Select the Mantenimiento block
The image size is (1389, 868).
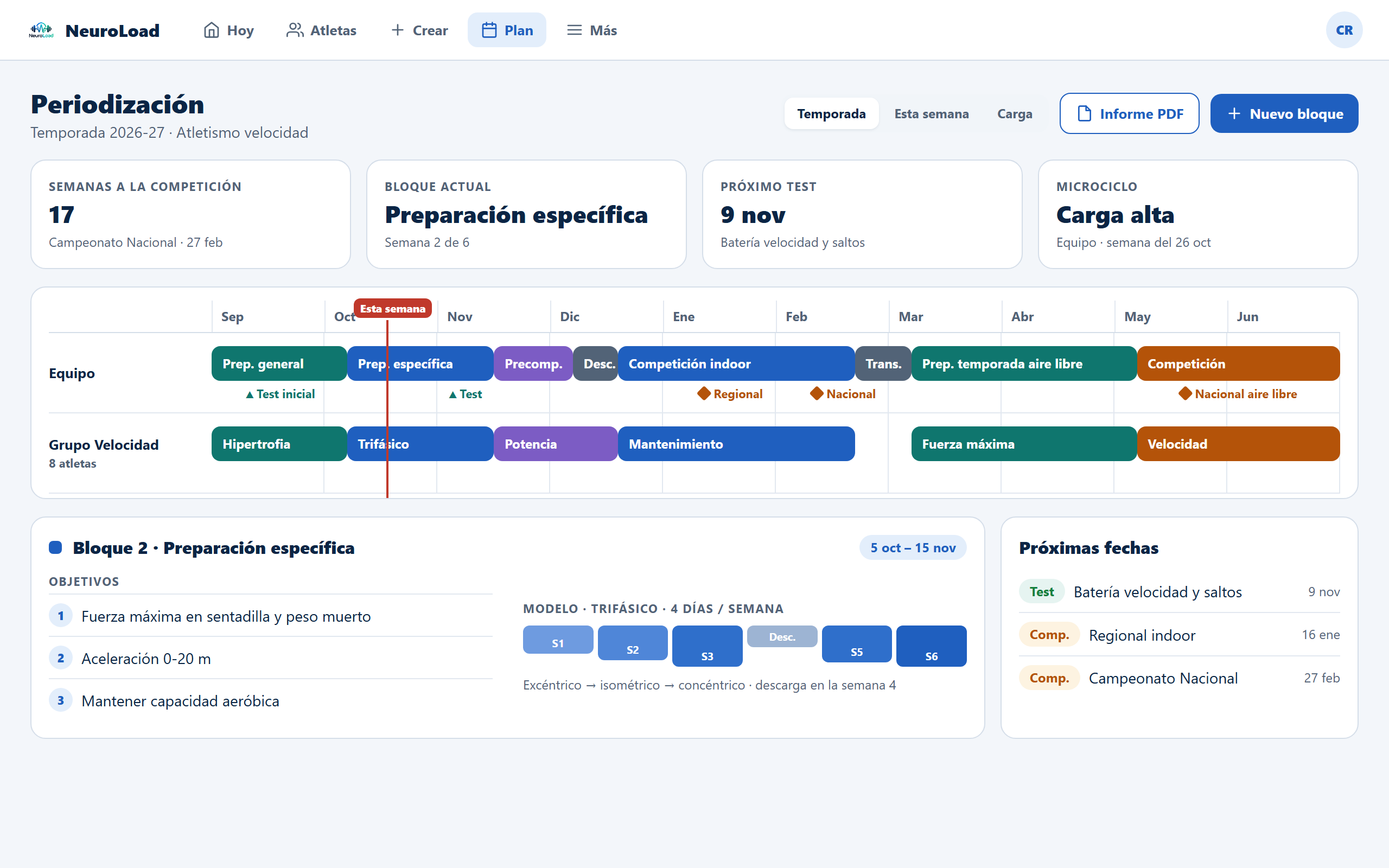point(736,444)
